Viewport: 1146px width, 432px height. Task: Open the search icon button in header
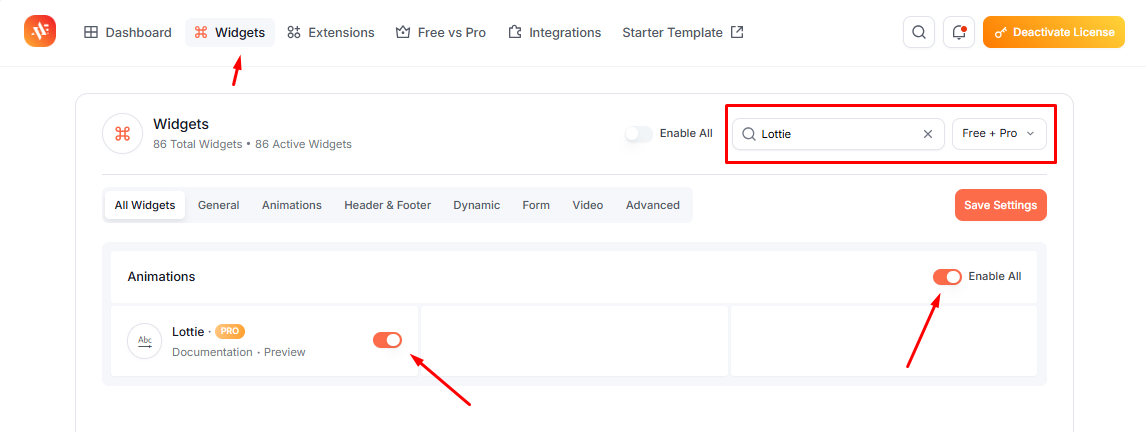tap(919, 32)
